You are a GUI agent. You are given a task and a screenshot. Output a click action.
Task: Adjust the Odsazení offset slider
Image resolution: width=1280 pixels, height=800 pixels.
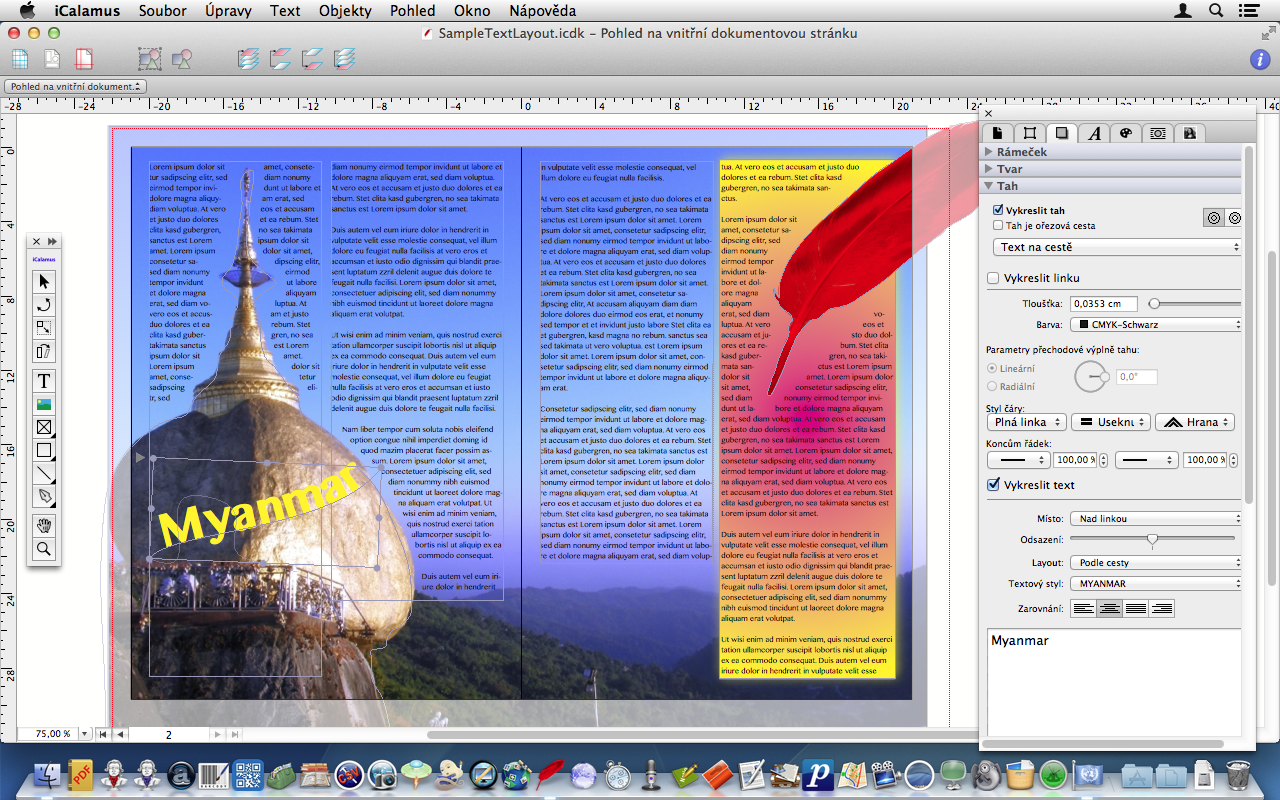click(1153, 541)
